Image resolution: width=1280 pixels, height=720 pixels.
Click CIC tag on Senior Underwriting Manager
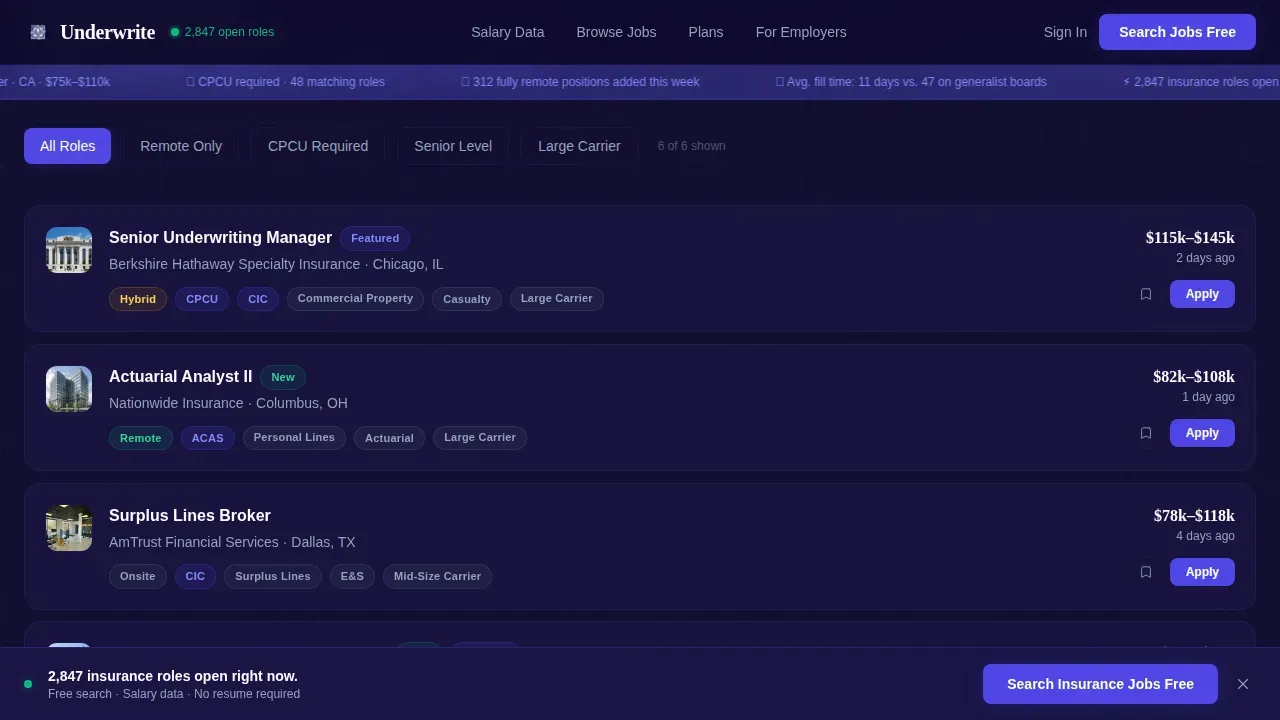[x=258, y=299]
